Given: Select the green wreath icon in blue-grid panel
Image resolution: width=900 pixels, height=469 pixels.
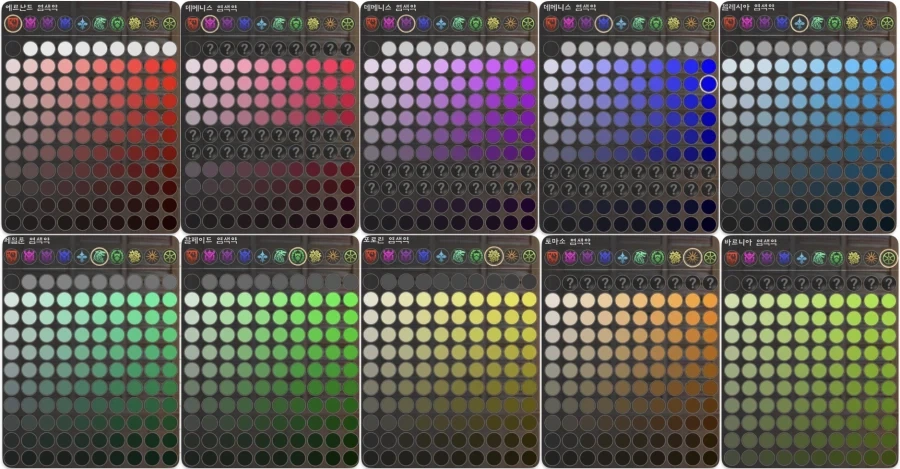Looking at the screenshot, I should pos(656,24).
